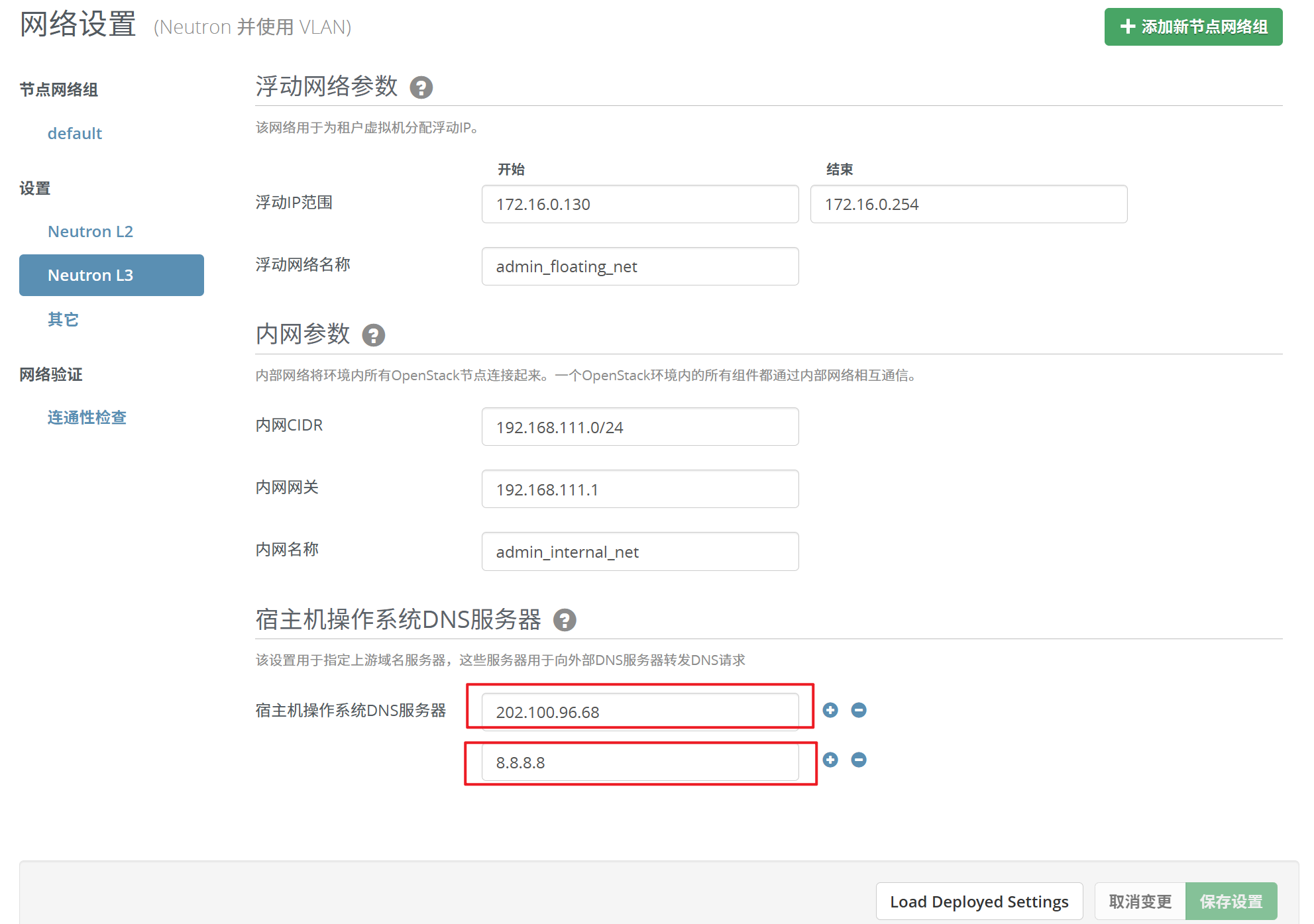Click minus icon beside 8.8.8.8 field

click(x=859, y=760)
